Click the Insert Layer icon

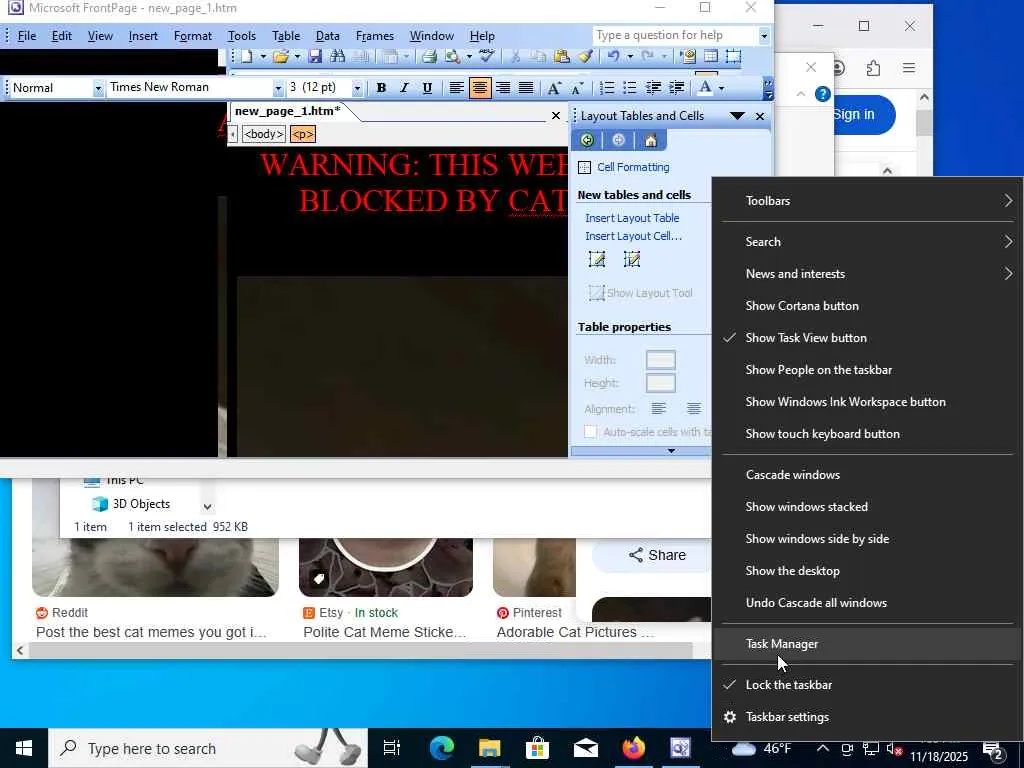(733, 57)
